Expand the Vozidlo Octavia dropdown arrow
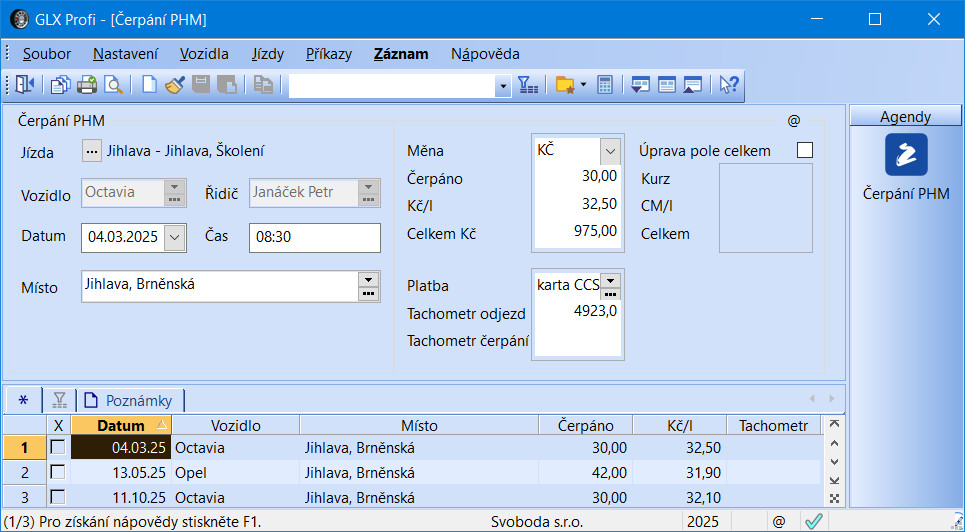The image size is (965, 532). click(175, 187)
